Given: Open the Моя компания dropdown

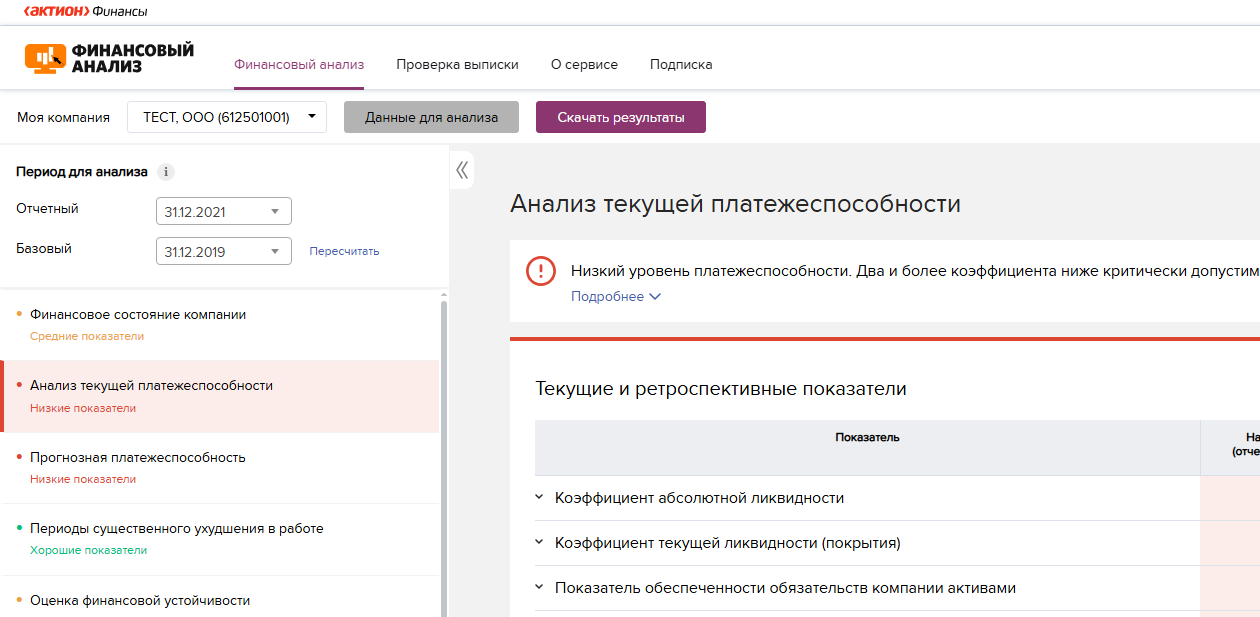Looking at the screenshot, I should pos(227,117).
